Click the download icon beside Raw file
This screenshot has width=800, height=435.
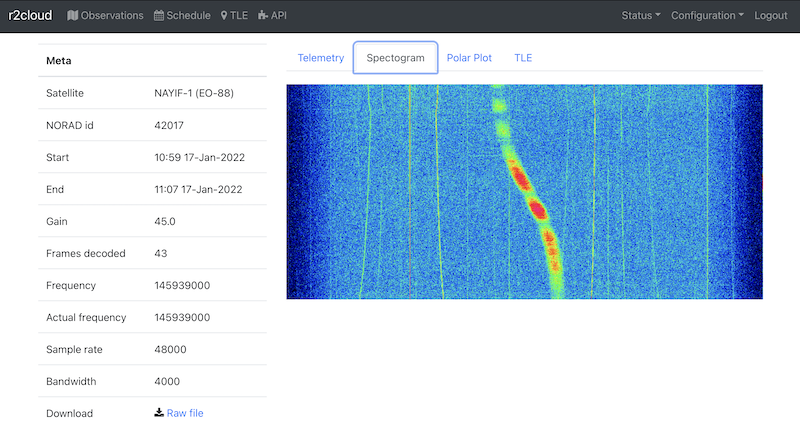click(x=159, y=413)
